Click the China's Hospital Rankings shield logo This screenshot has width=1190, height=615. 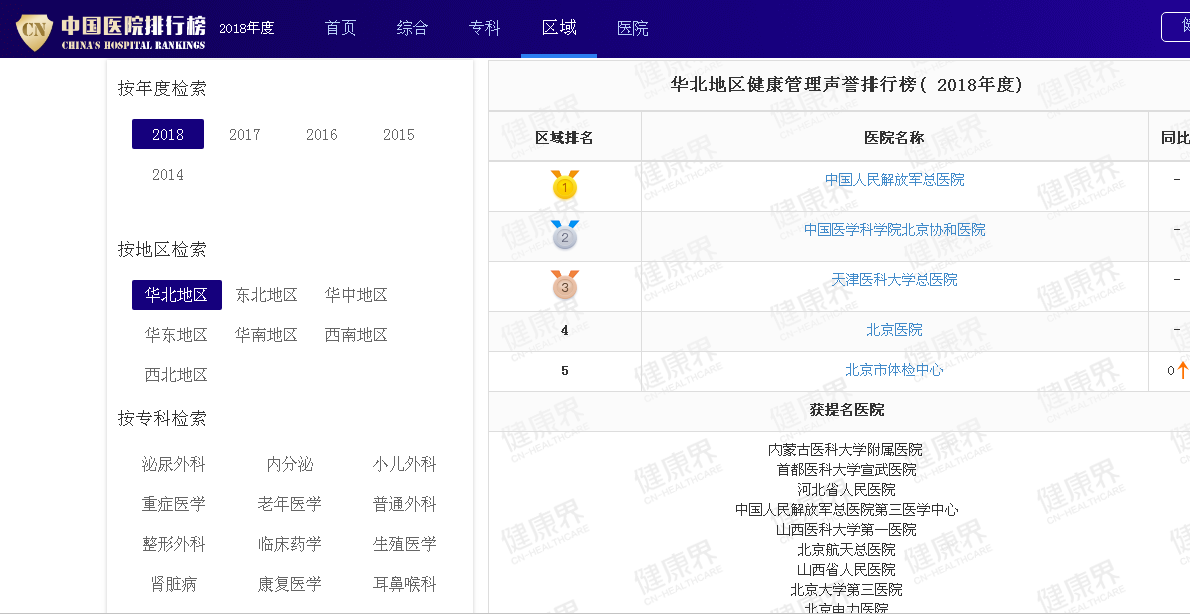pos(34,31)
